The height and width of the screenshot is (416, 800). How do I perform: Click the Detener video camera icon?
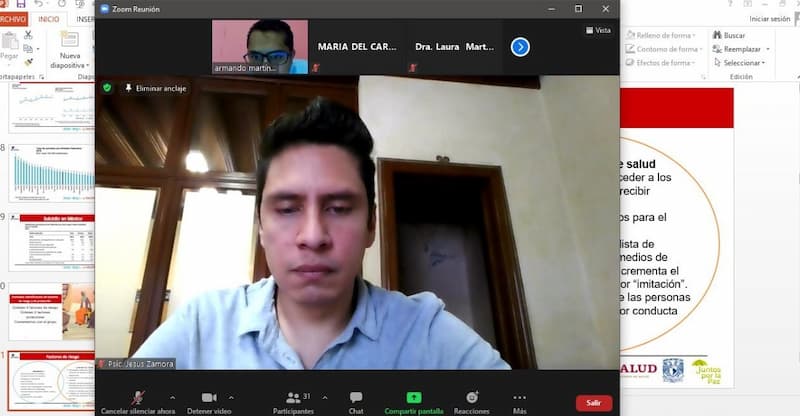[209, 398]
